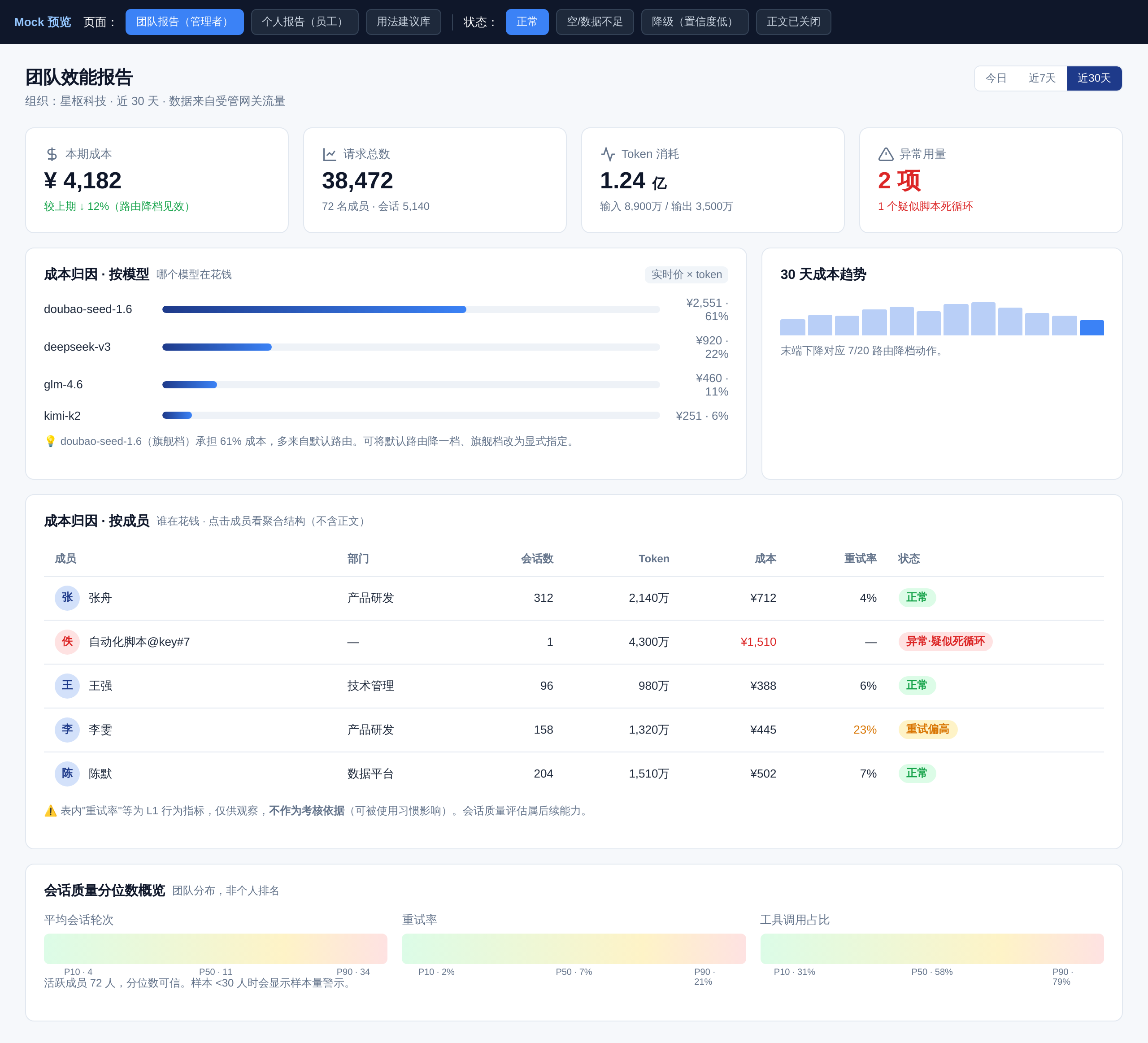Select the 近7天 time range

pyautogui.click(x=1042, y=78)
